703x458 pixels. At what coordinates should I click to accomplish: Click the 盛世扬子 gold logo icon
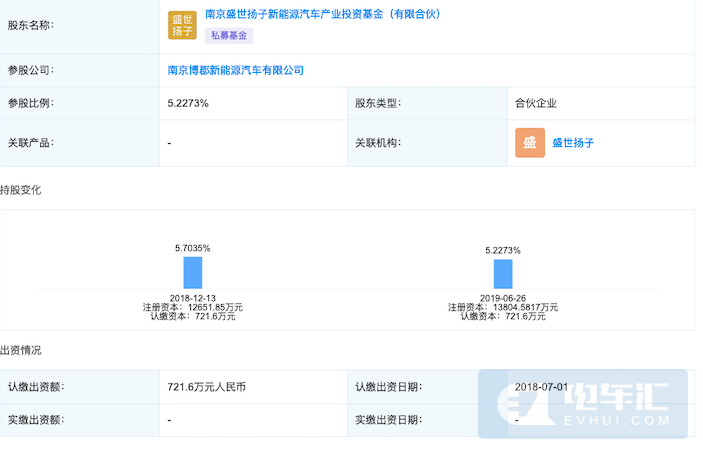[182, 26]
